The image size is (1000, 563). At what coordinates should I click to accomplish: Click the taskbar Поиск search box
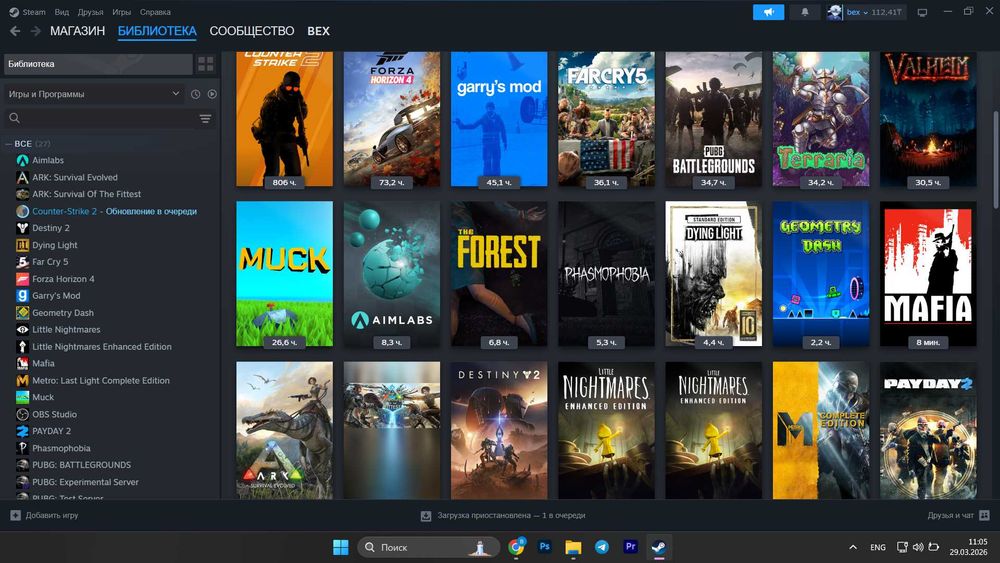429,547
